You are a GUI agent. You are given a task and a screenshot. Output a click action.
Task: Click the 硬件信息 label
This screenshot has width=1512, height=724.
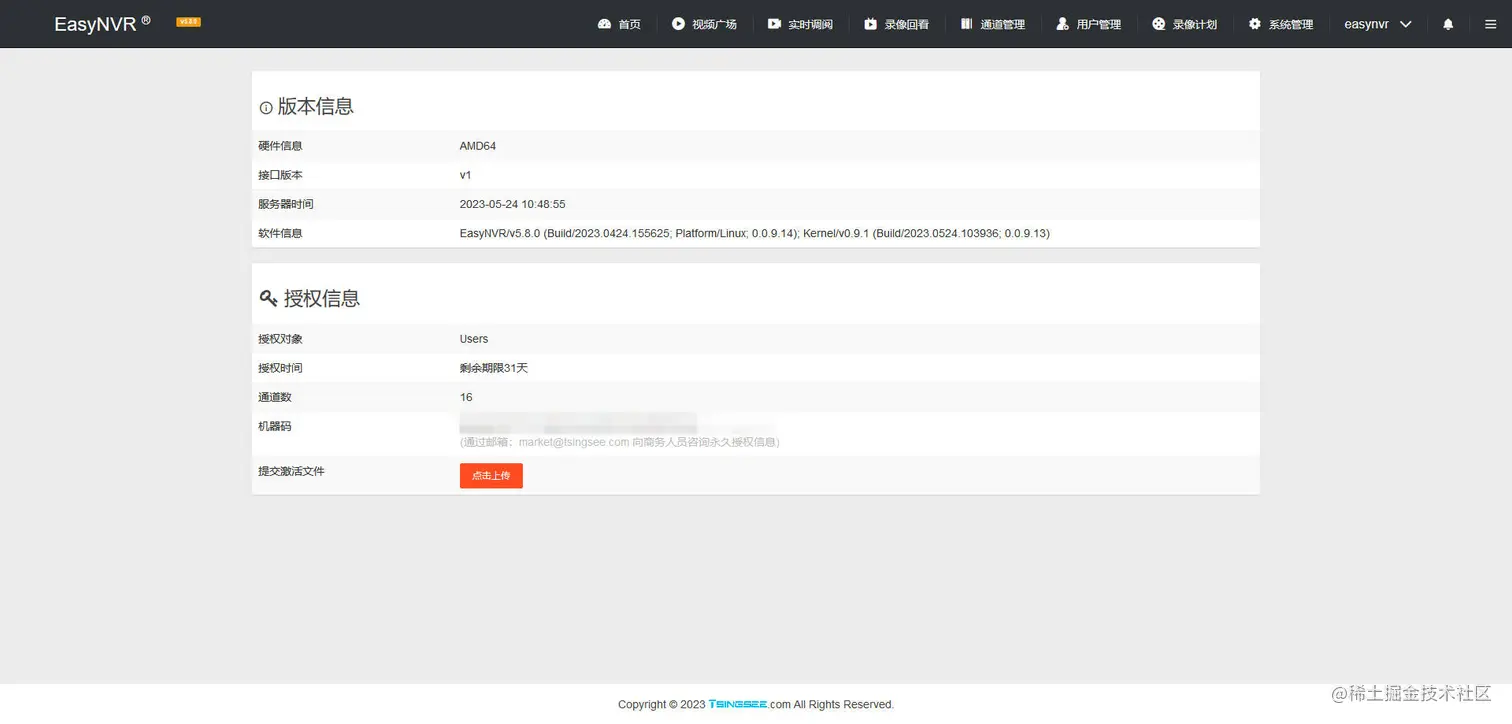[x=280, y=146]
